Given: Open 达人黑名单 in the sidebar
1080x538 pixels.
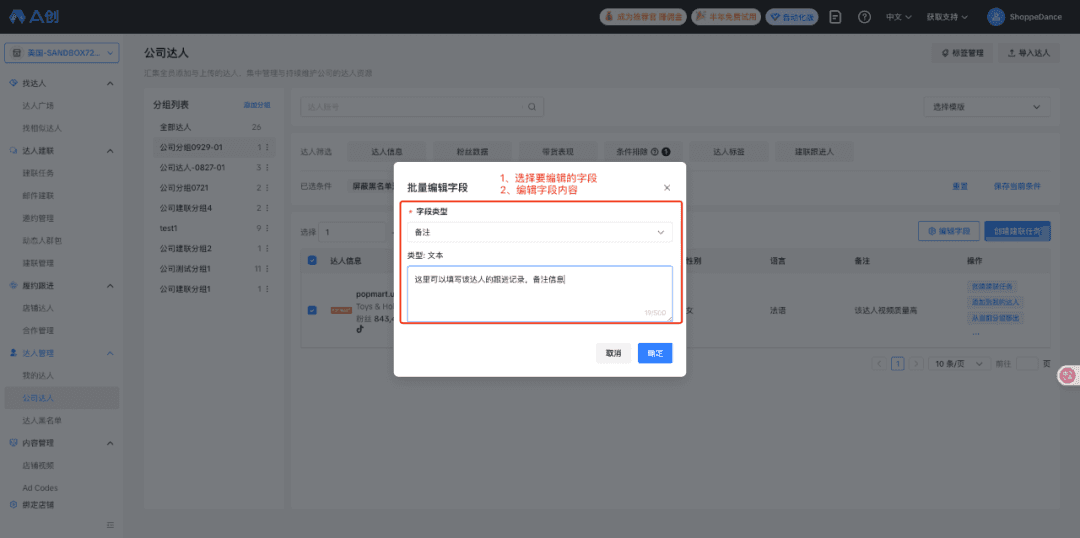Looking at the screenshot, I should tap(42, 420).
